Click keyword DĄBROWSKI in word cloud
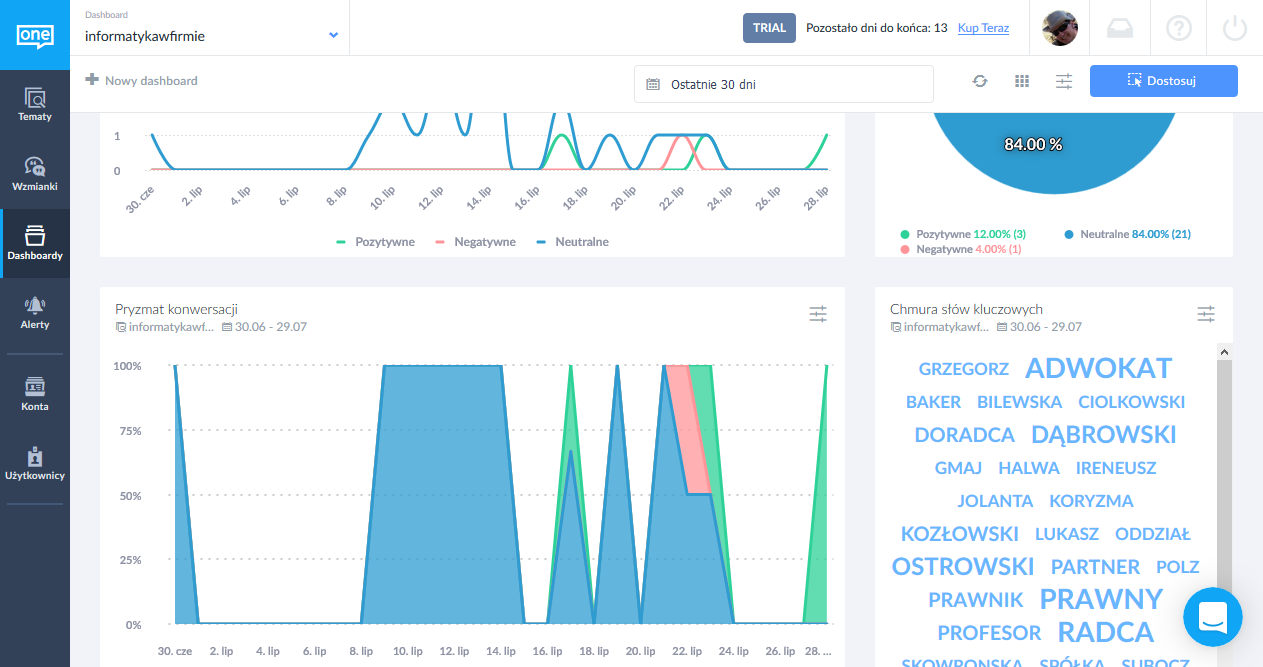Image resolution: width=1263 pixels, height=667 pixels. (x=1104, y=434)
